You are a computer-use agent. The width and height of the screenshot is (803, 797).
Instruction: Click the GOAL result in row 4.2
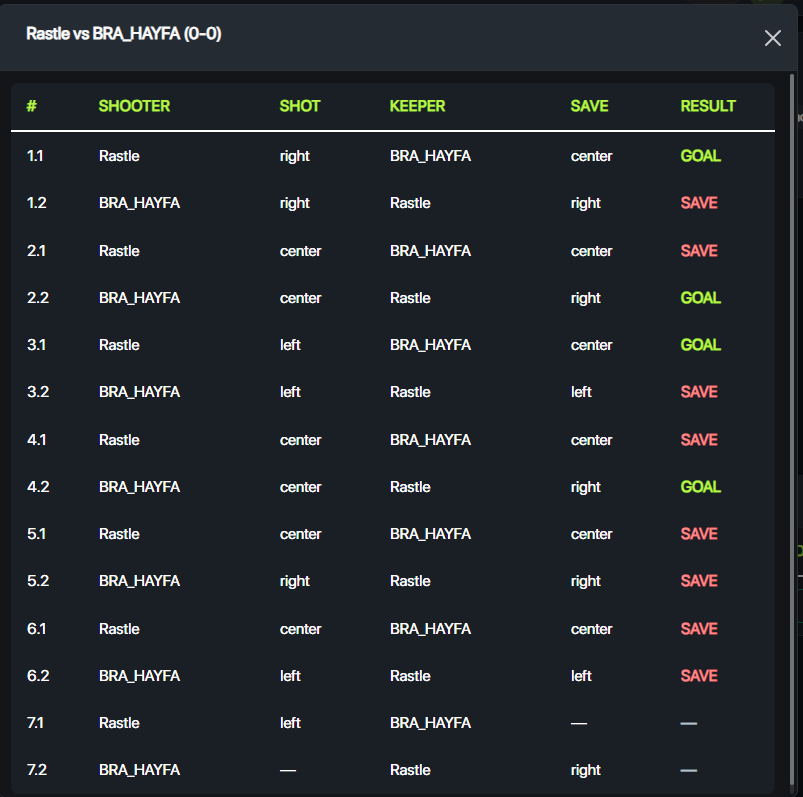pyautogui.click(x=700, y=487)
